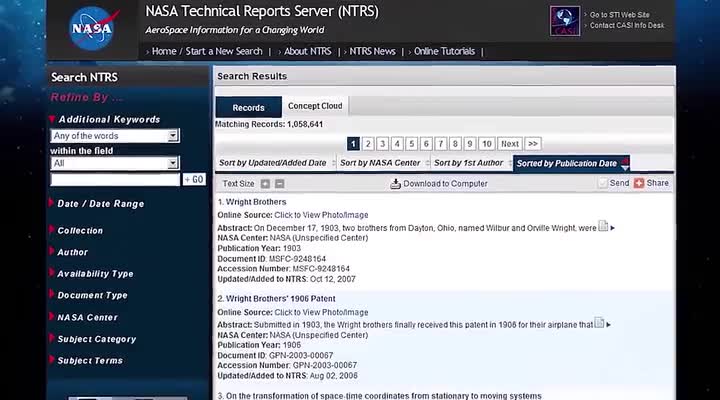Click the Download to Computer icon
This screenshot has width=720, height=400.
click(395, 184)
